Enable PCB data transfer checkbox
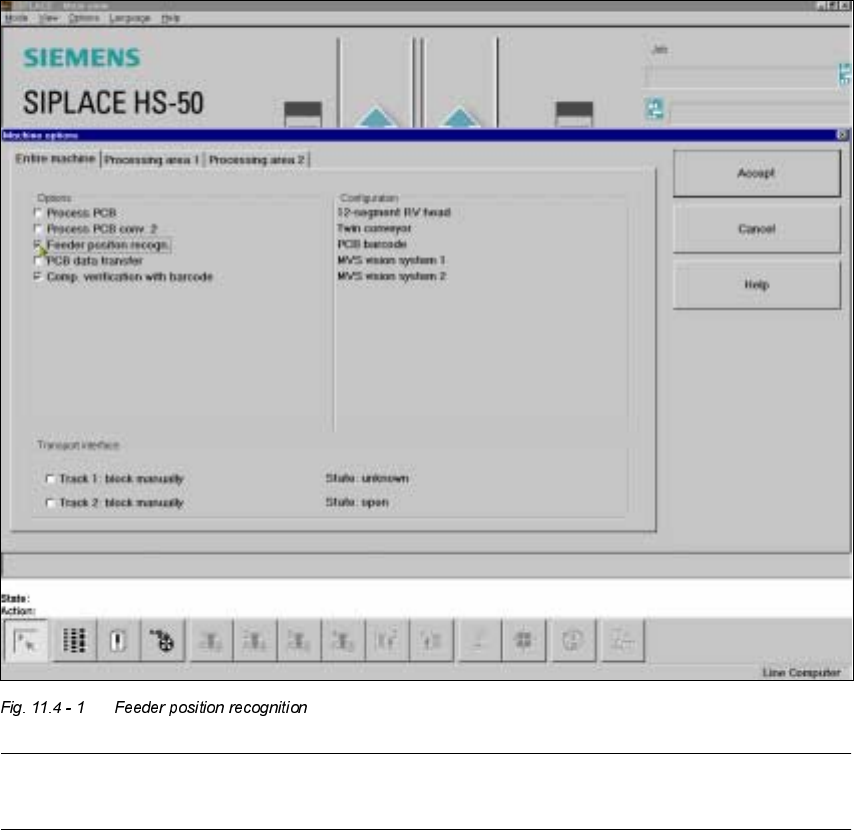This screenshot has height=830, width=854. click(x=38, y=260)
